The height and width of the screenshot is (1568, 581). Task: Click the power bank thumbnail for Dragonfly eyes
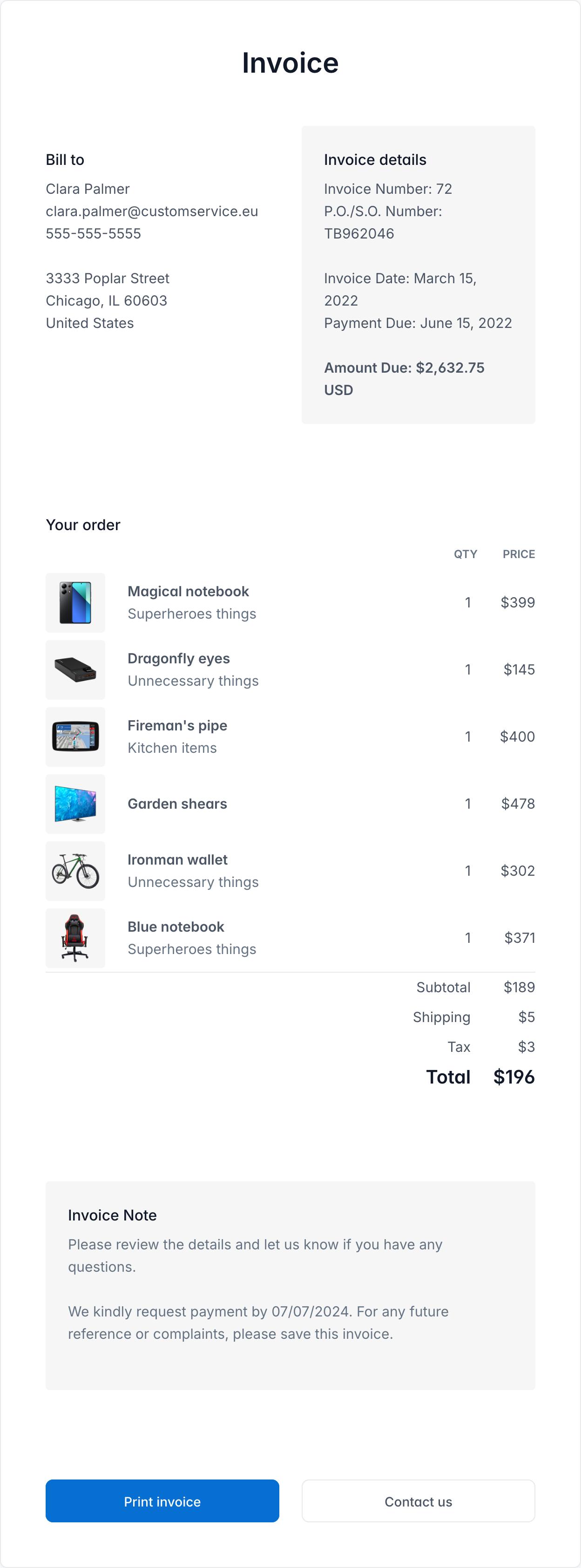click(75, 669)
